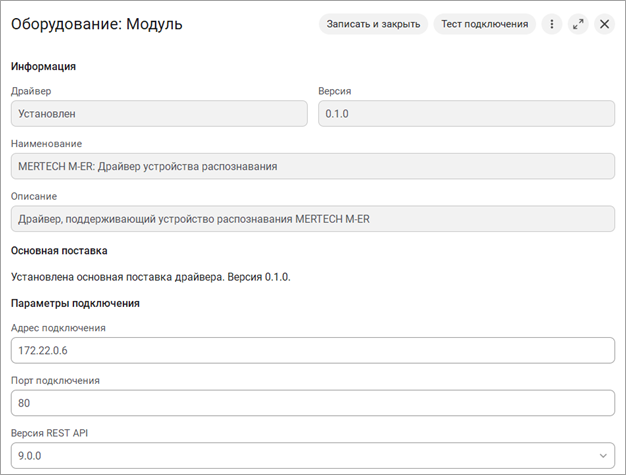626x475 pixels.
Task: Click the Порт подключения label
Action: tap(55, 381)
